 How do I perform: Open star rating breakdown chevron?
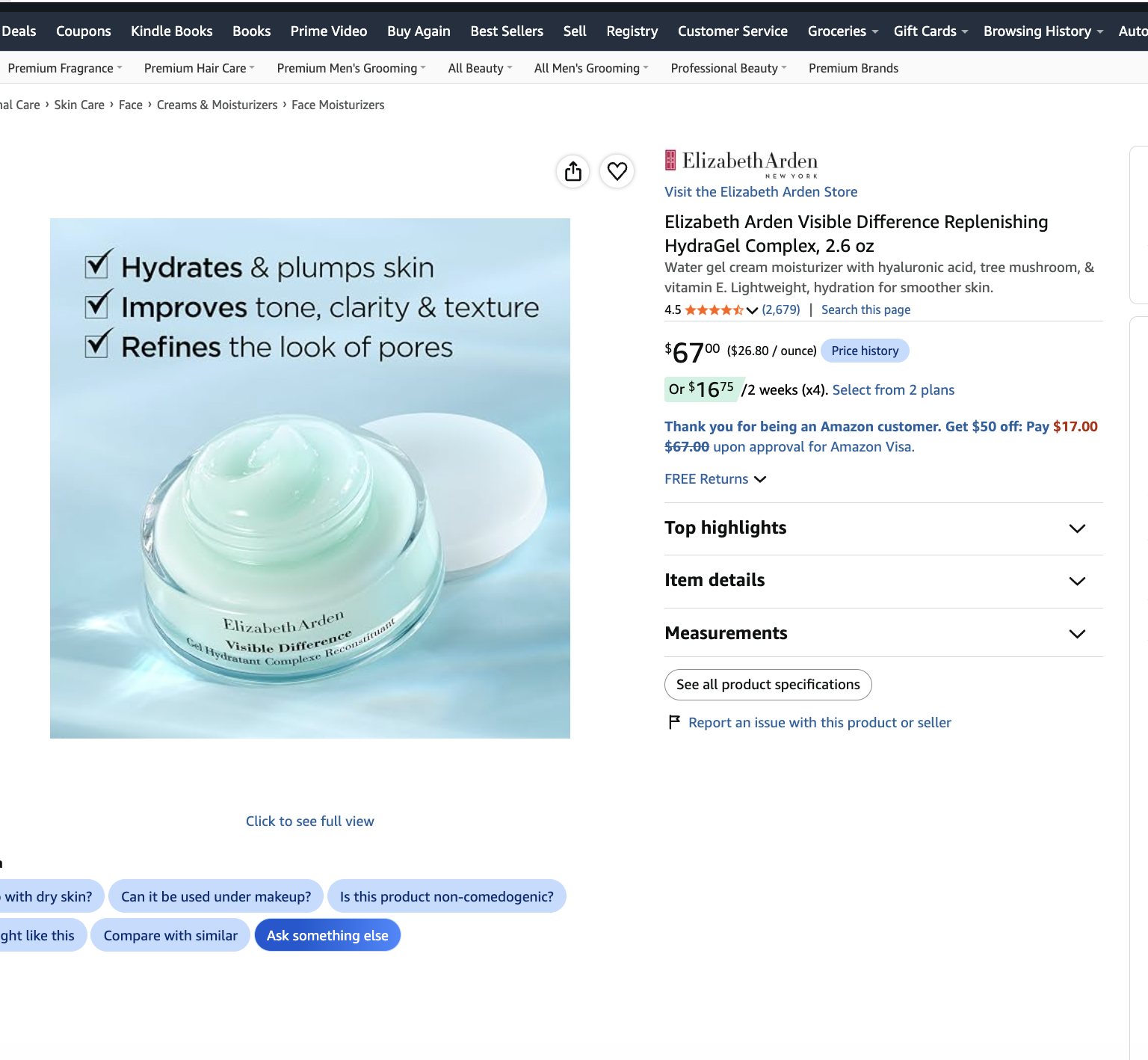coord(752,310)
